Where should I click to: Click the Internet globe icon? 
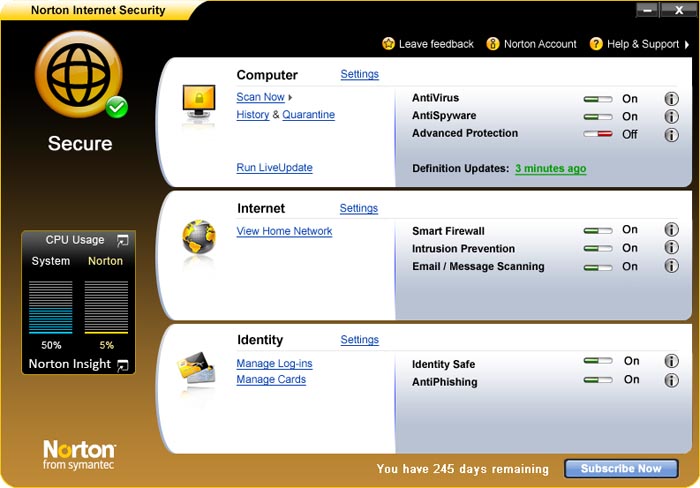click(x=198, y=238)
